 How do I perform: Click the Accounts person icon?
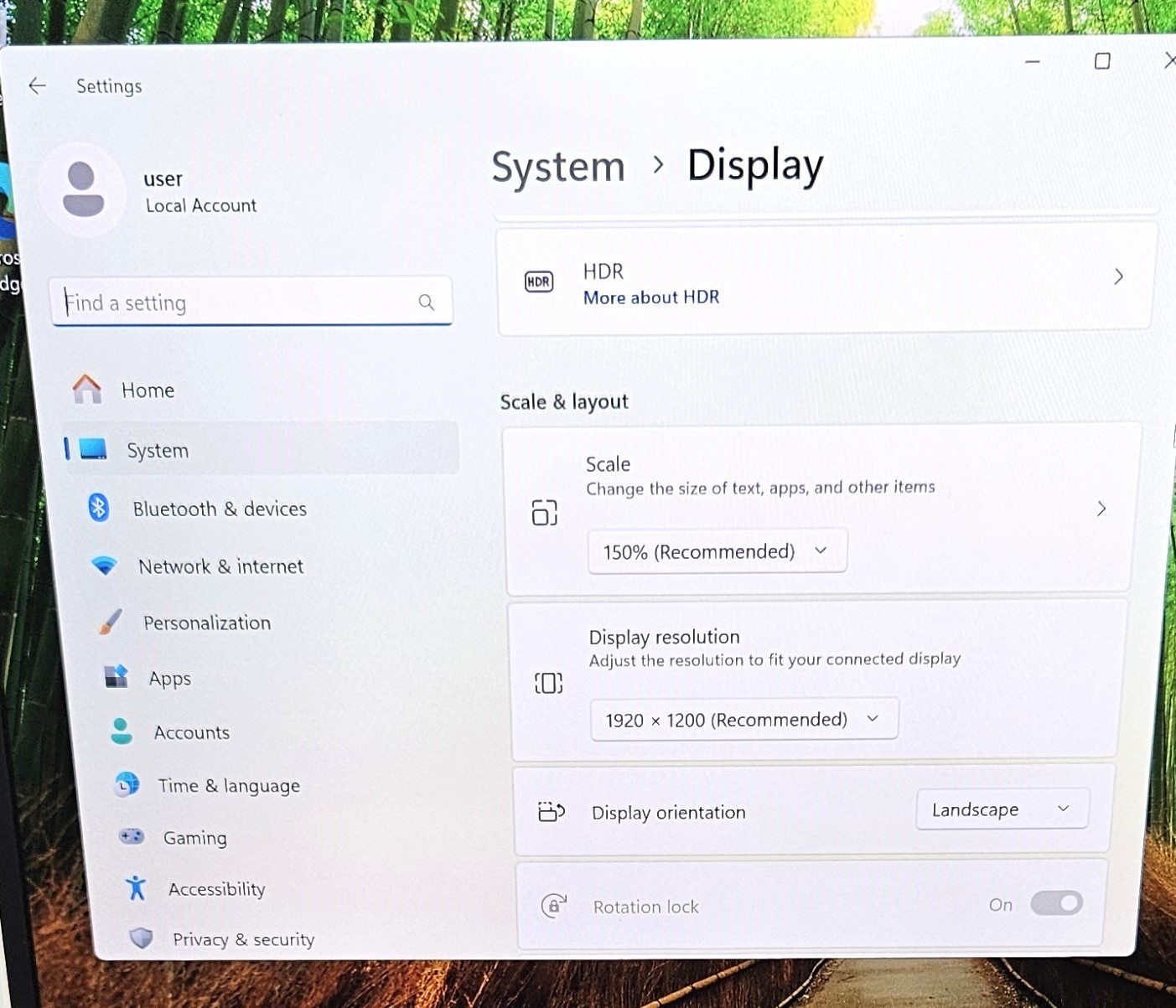pos(122,731)
